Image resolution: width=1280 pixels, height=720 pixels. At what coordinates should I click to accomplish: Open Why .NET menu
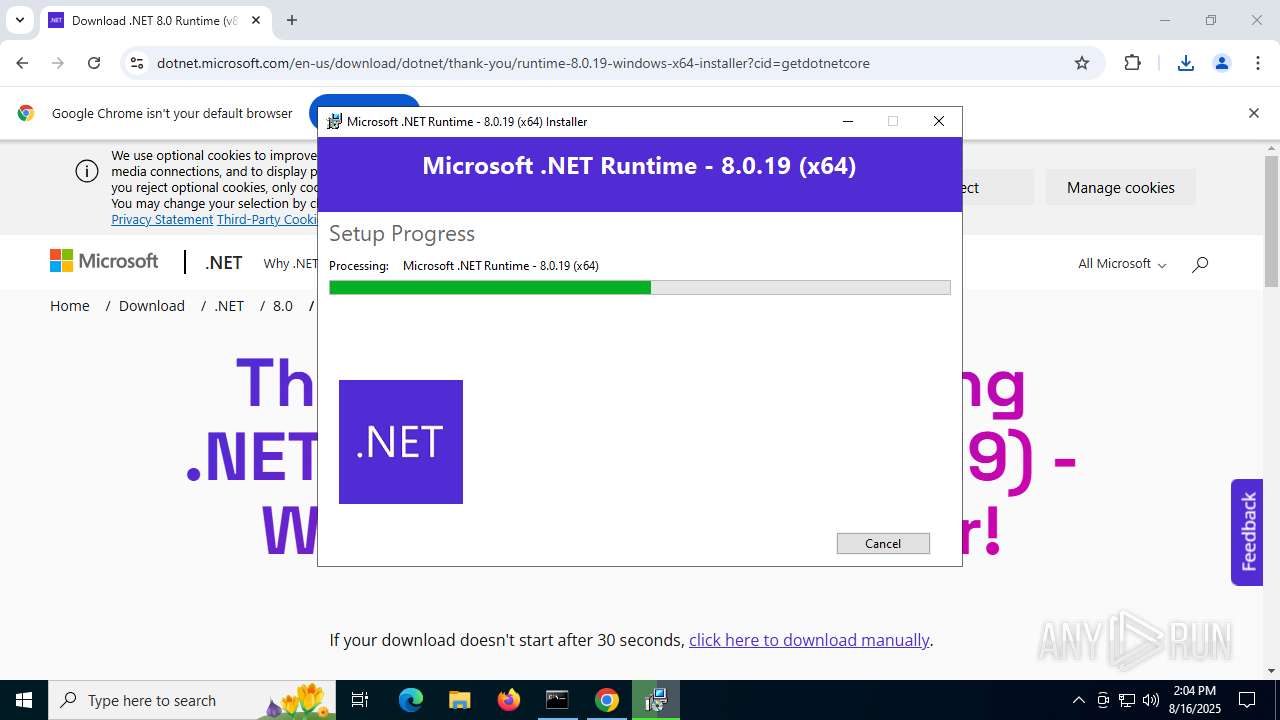point(290,263)
